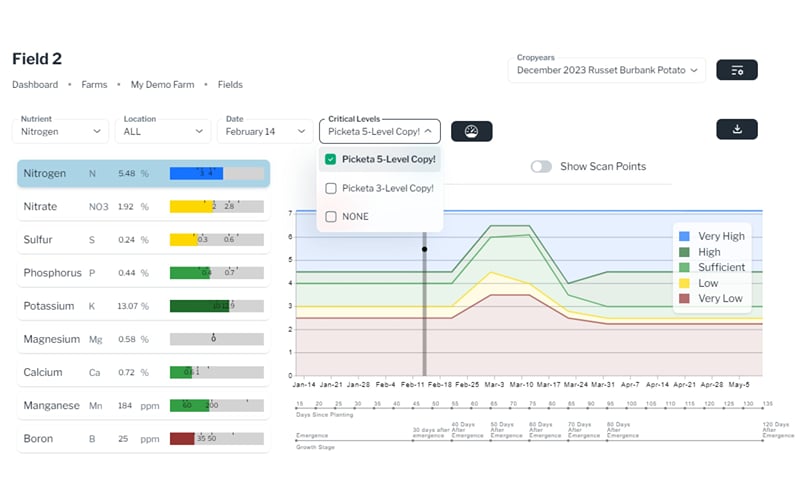
Task: Click the Very High legend swatch
Action: point(684,236)
